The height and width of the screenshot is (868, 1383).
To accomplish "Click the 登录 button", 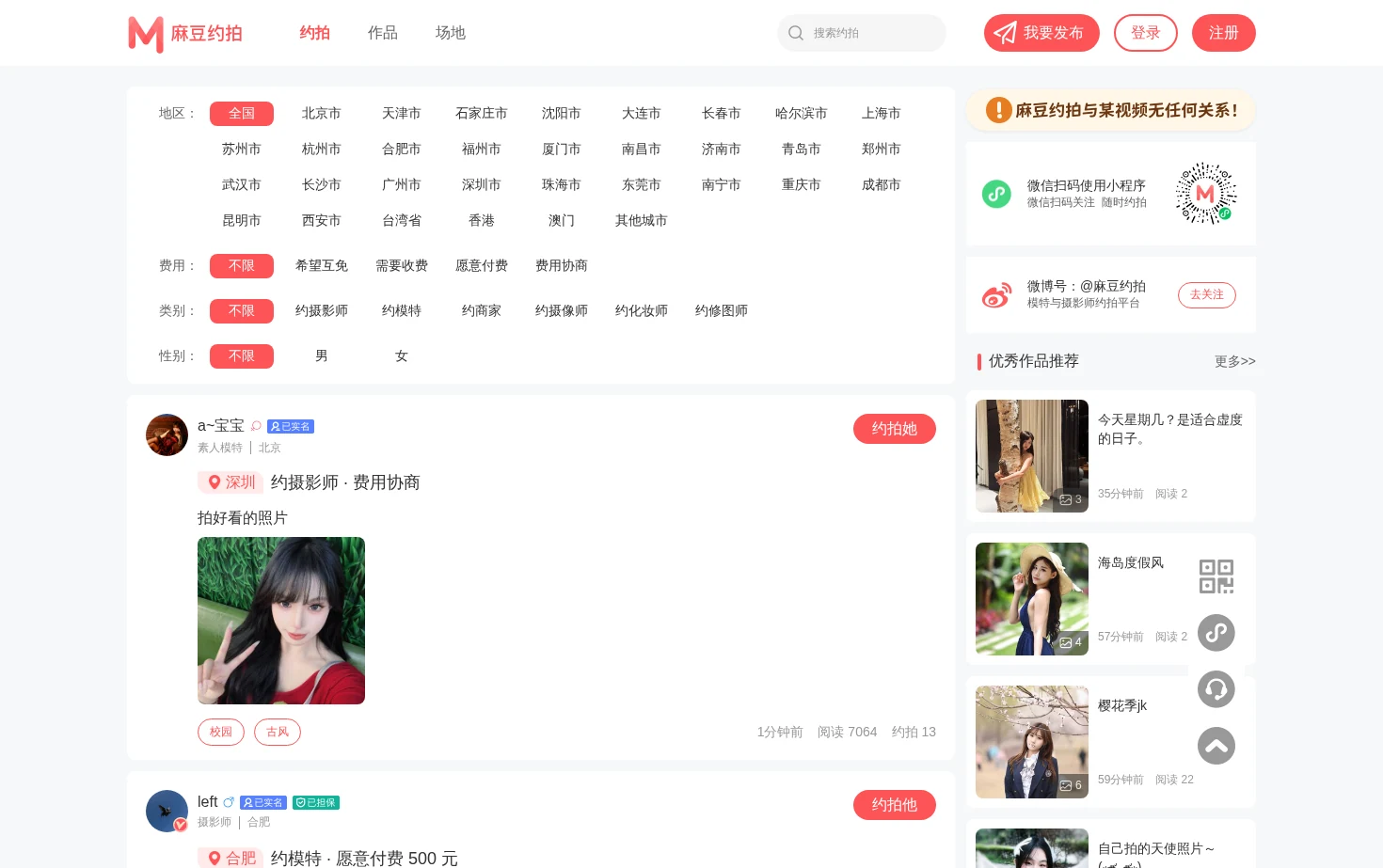I will click(x=1146, y=33).
